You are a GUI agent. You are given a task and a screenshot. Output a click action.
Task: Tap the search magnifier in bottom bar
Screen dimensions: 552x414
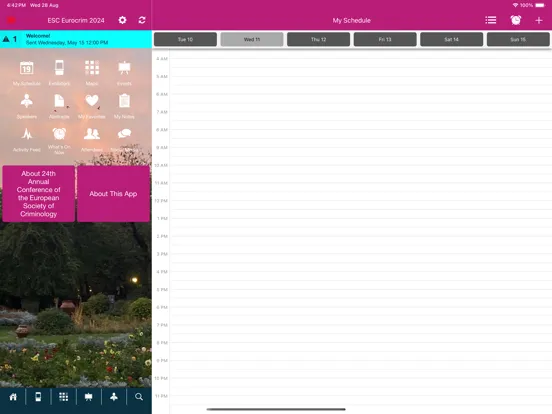coord(139,397)
